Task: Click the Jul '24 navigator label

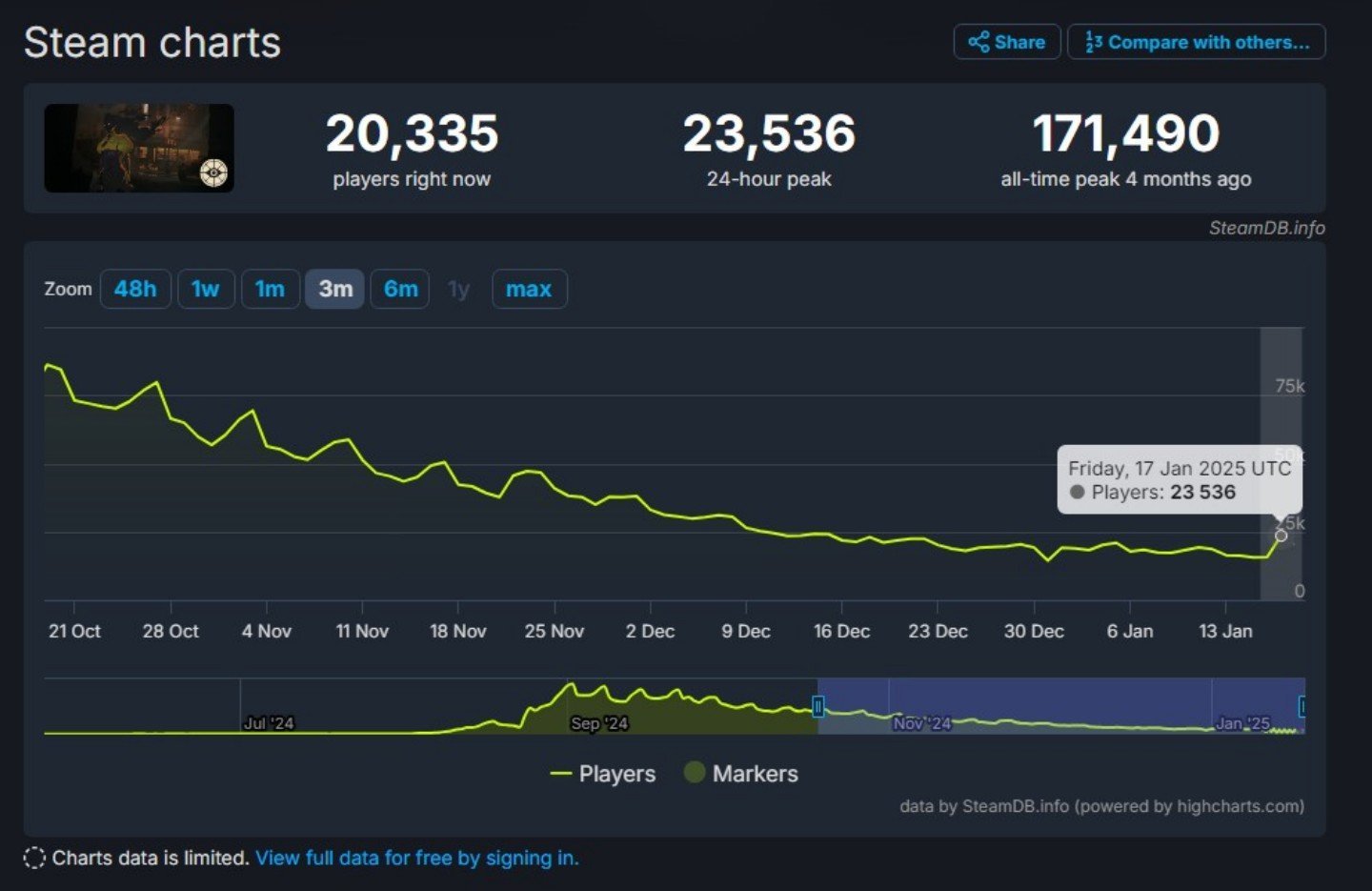Action: coord(269,723)
